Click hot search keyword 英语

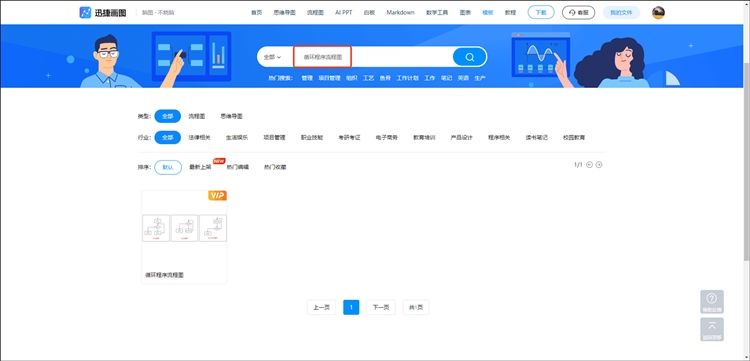[463, 78]
